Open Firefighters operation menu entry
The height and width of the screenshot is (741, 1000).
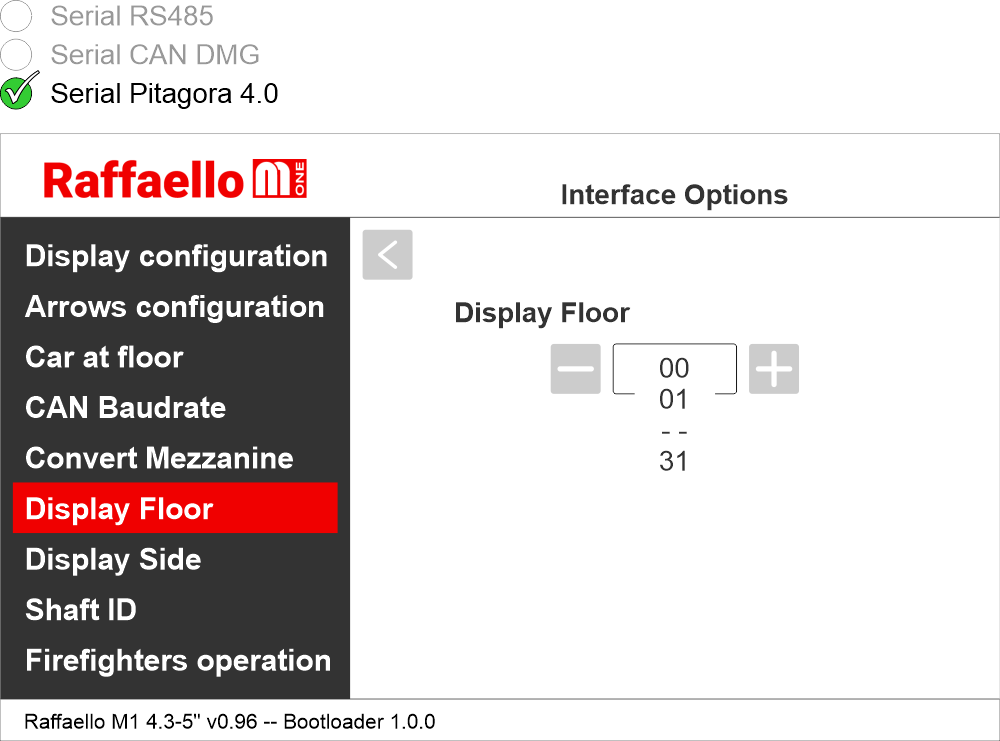178,661
